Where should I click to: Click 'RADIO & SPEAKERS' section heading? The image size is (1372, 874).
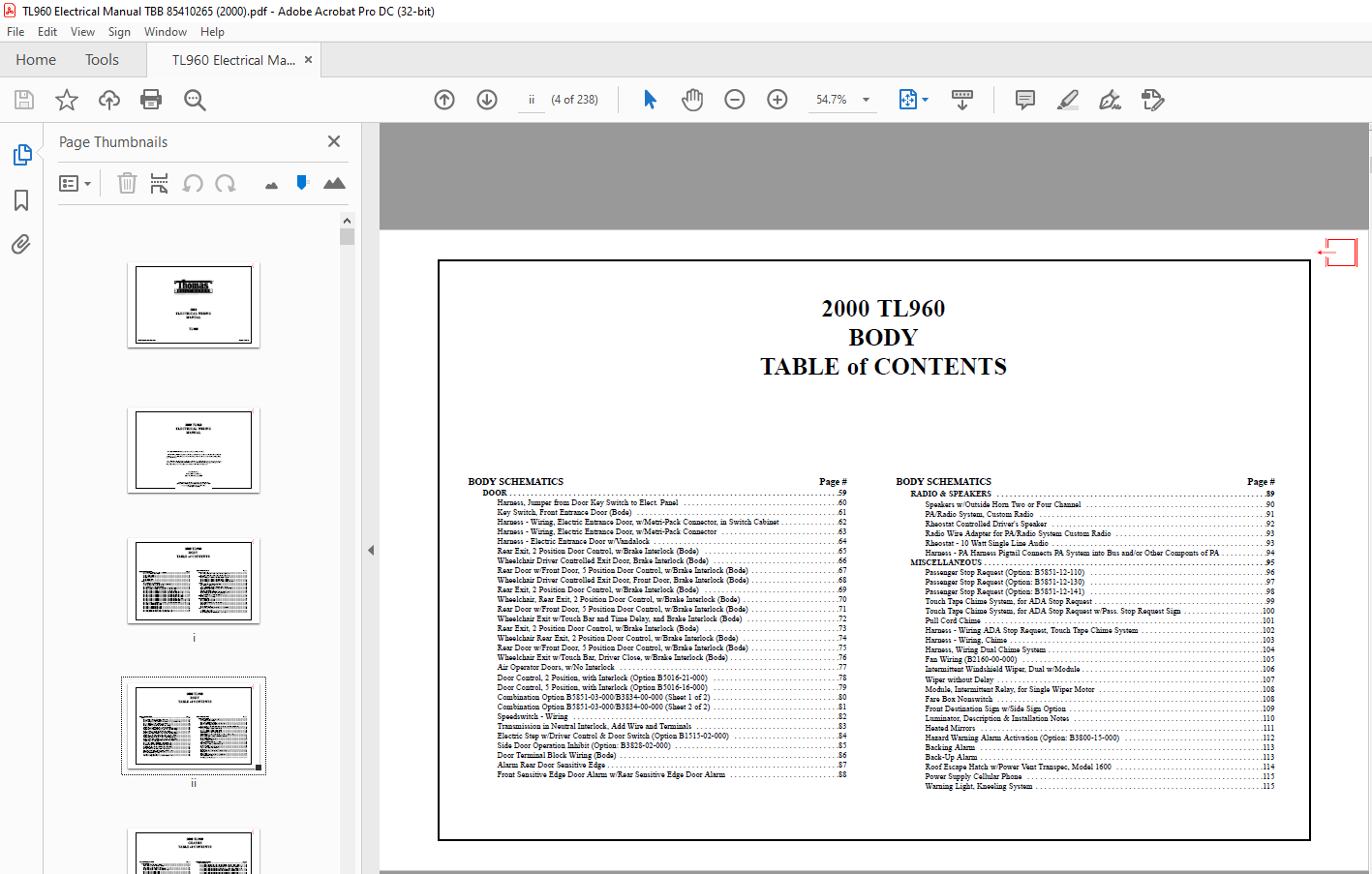pyautogui.click(x=951, y=494)
